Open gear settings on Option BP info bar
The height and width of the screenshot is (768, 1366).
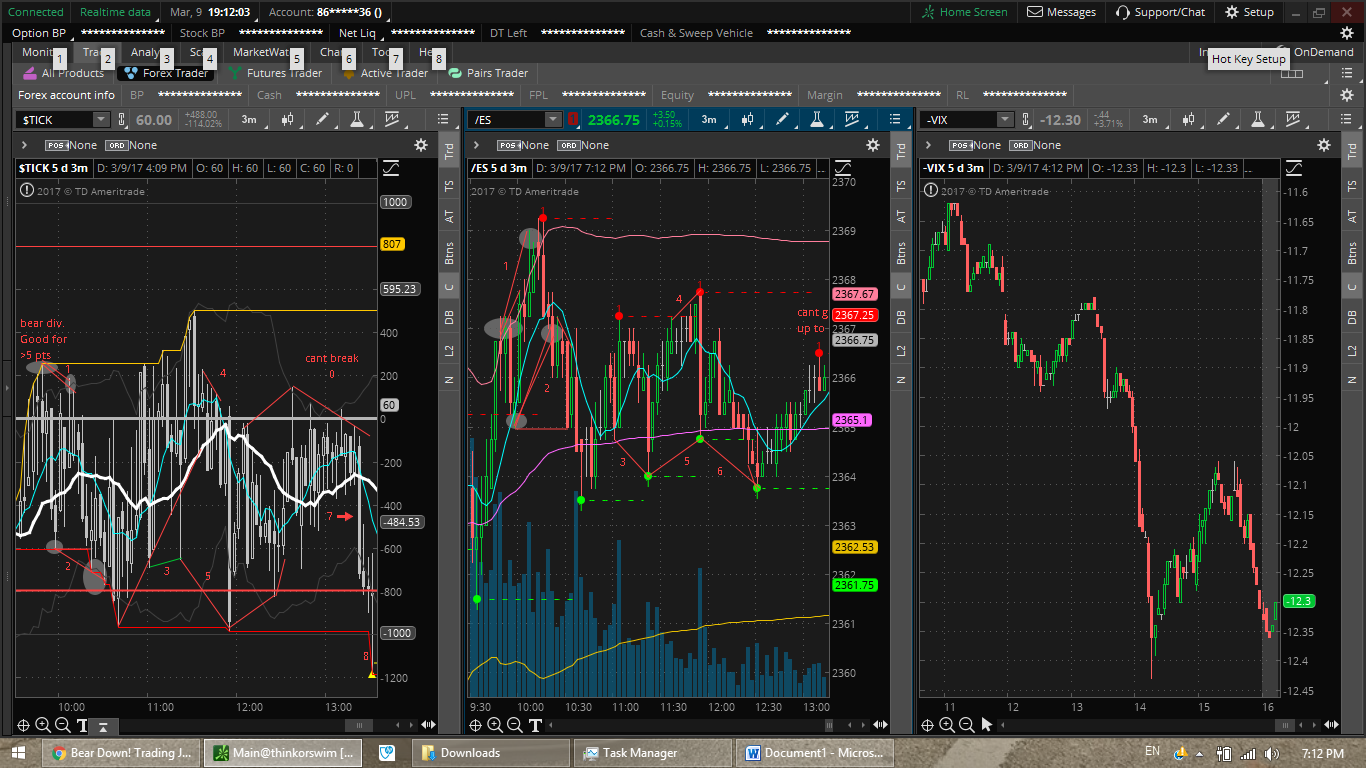pos(1347,33)
